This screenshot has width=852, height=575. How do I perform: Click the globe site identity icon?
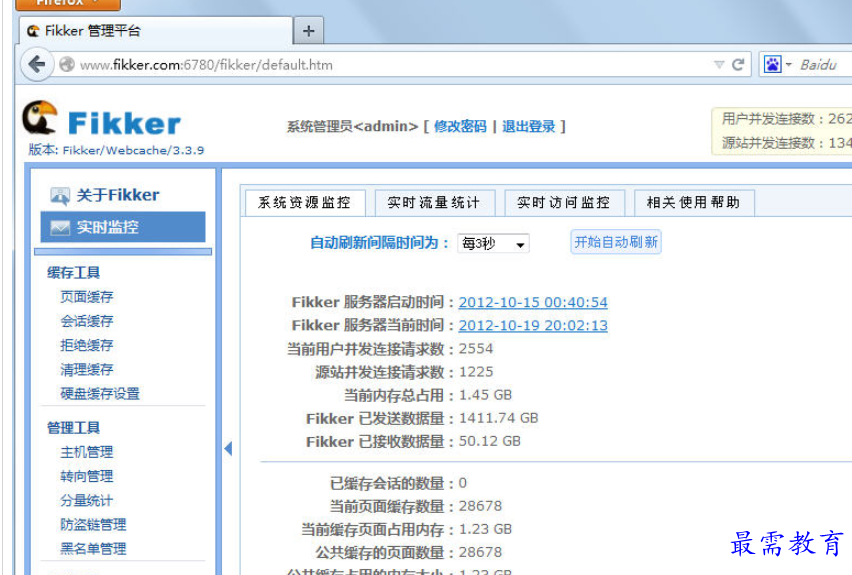coord(67,65)
